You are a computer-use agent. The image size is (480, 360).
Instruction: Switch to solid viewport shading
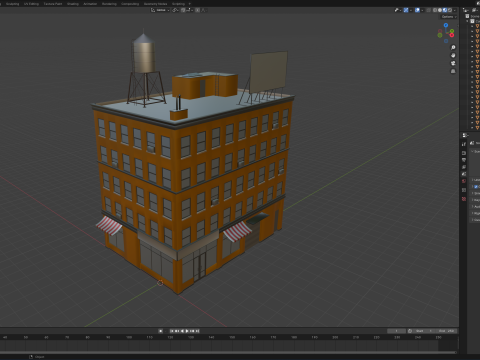click(x=440, y=10)
